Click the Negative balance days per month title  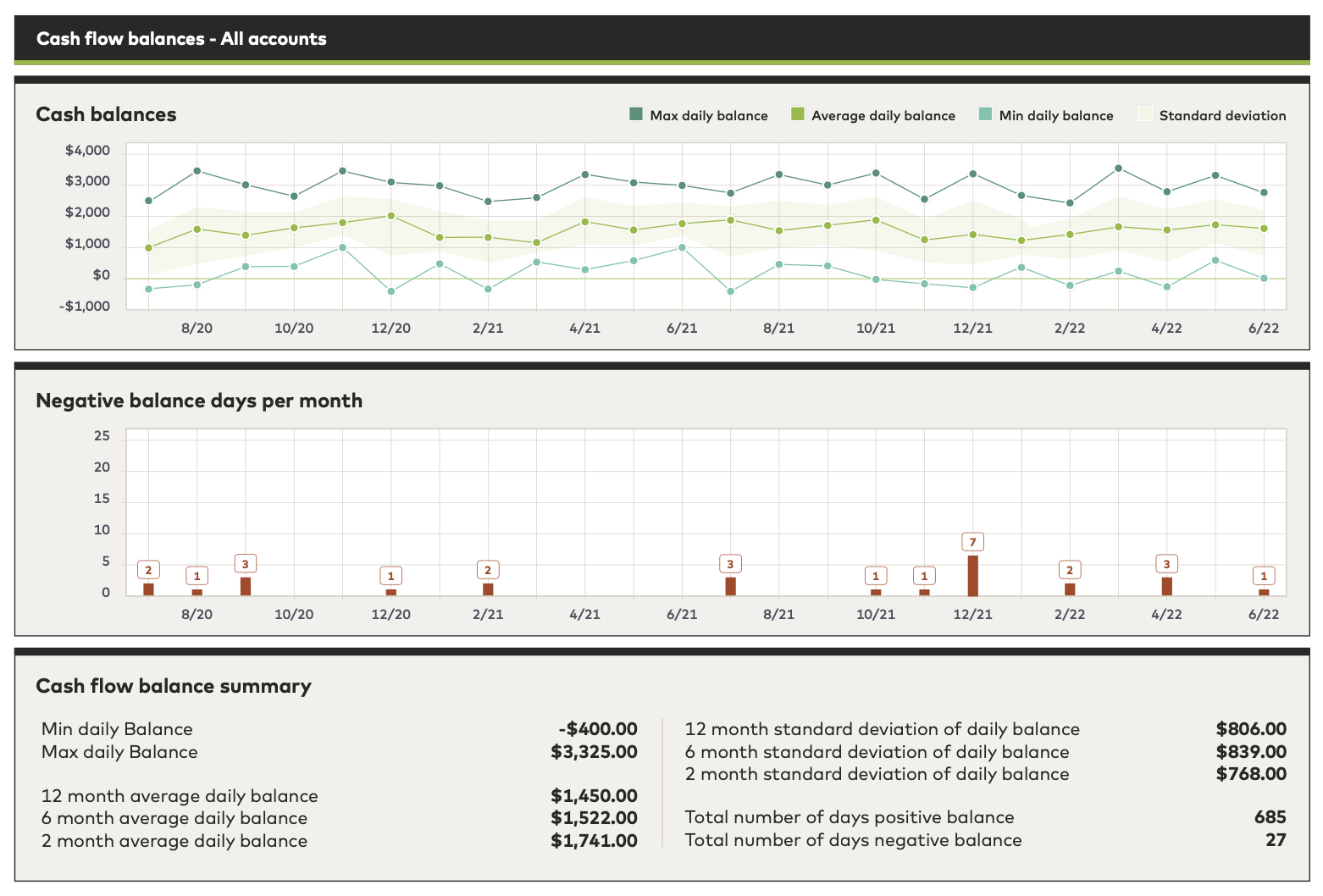coord(199,401)
